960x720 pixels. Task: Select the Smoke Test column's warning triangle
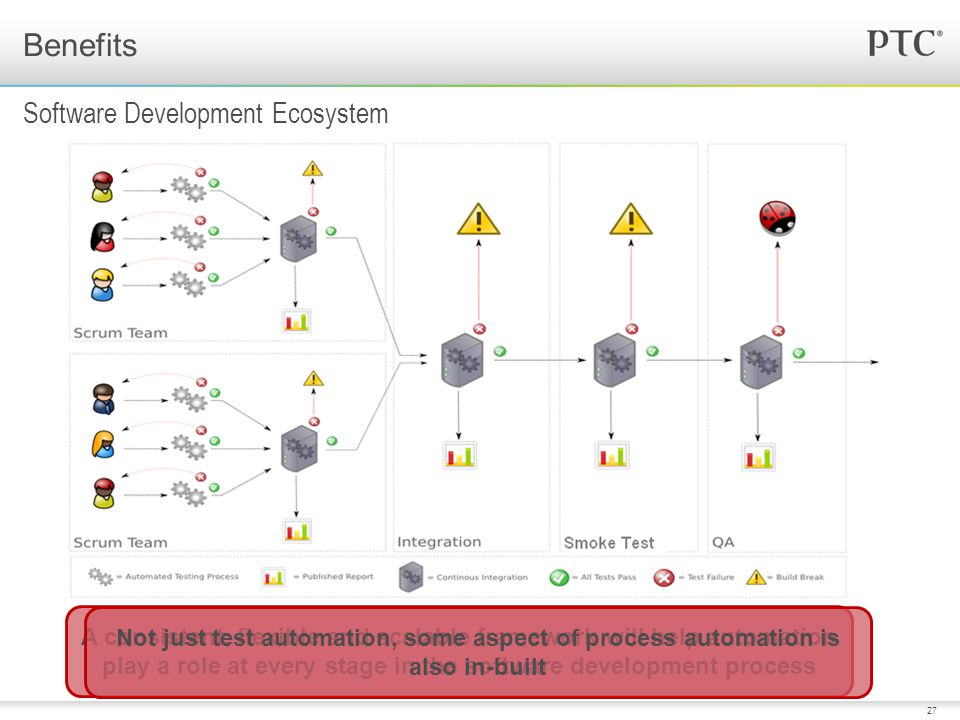pos(631,219)
